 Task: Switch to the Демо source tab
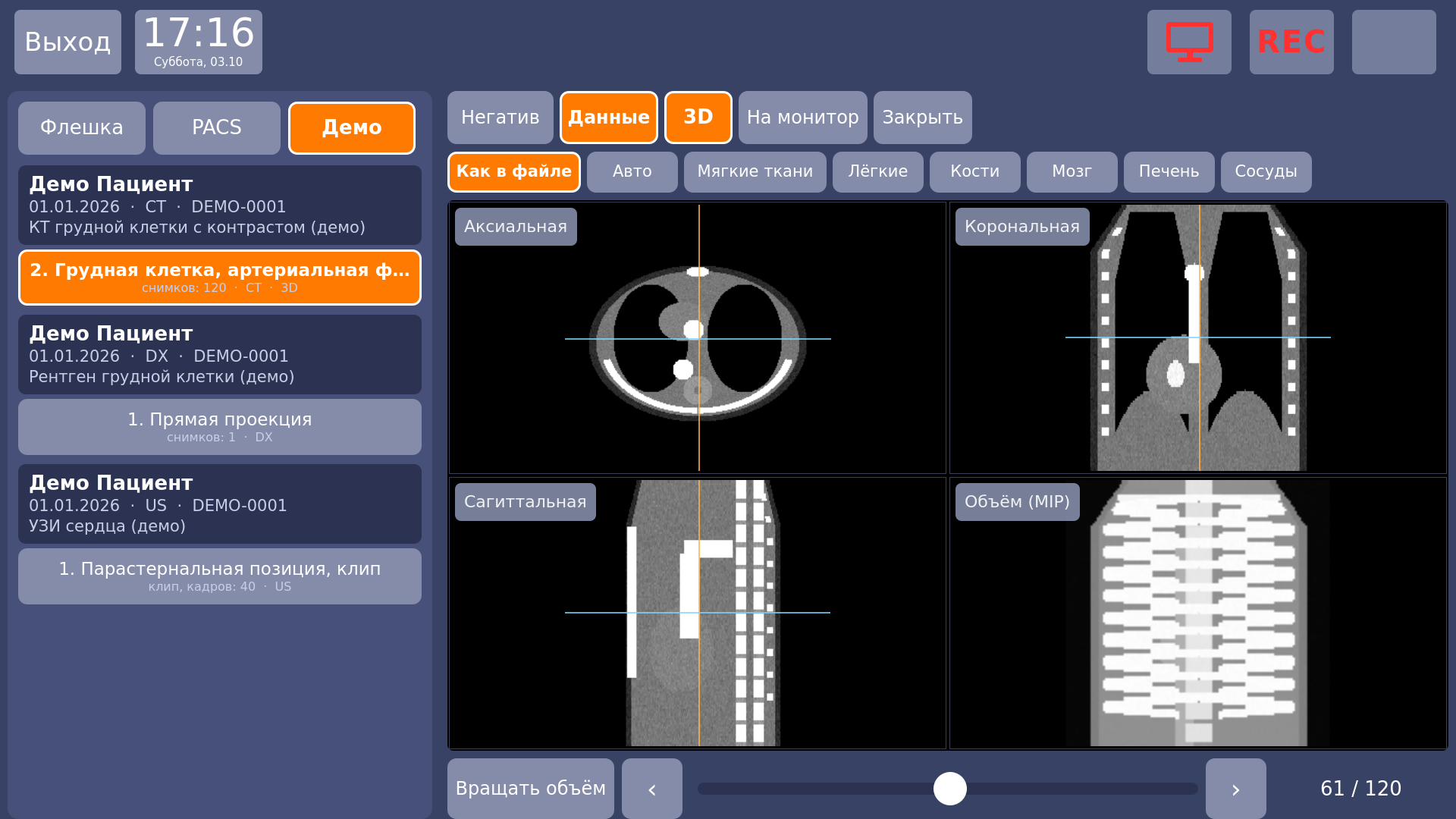coord(352,128)
